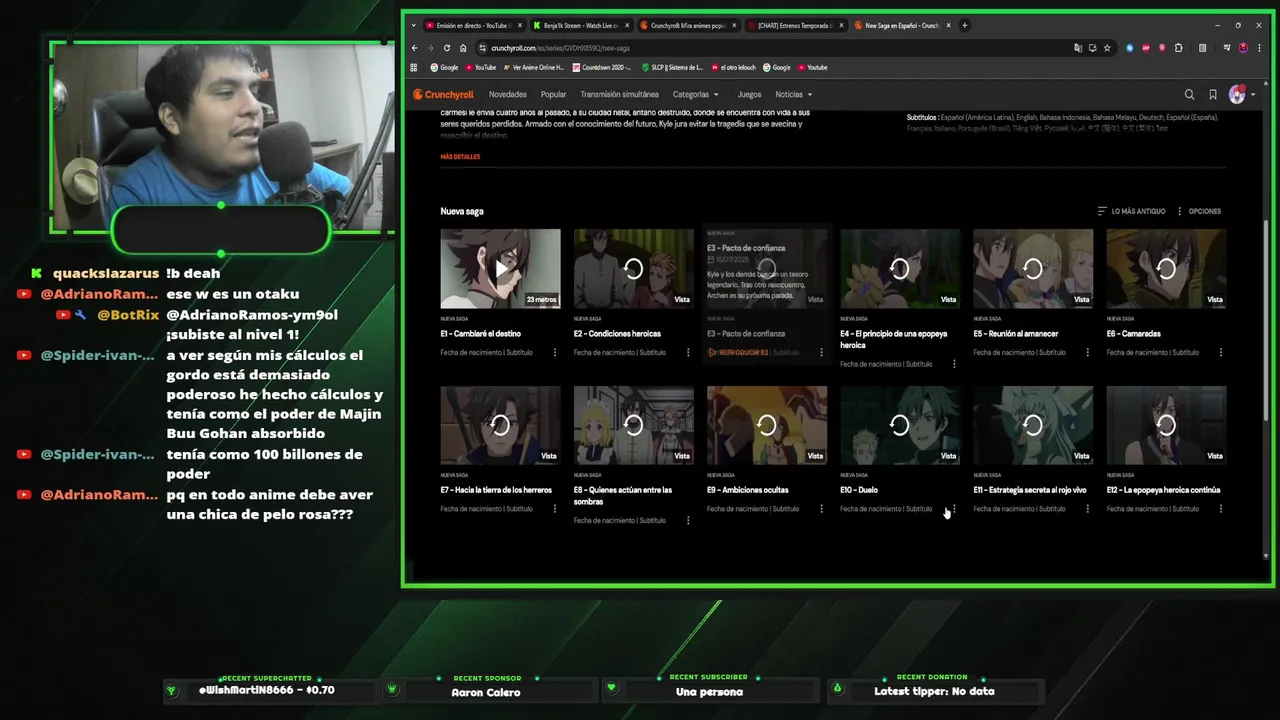Image resolution: width=1280 pixels, height=720 pixels.
Task: Click the crunchyroll.com address bar URL
Action: coord(560,48)
